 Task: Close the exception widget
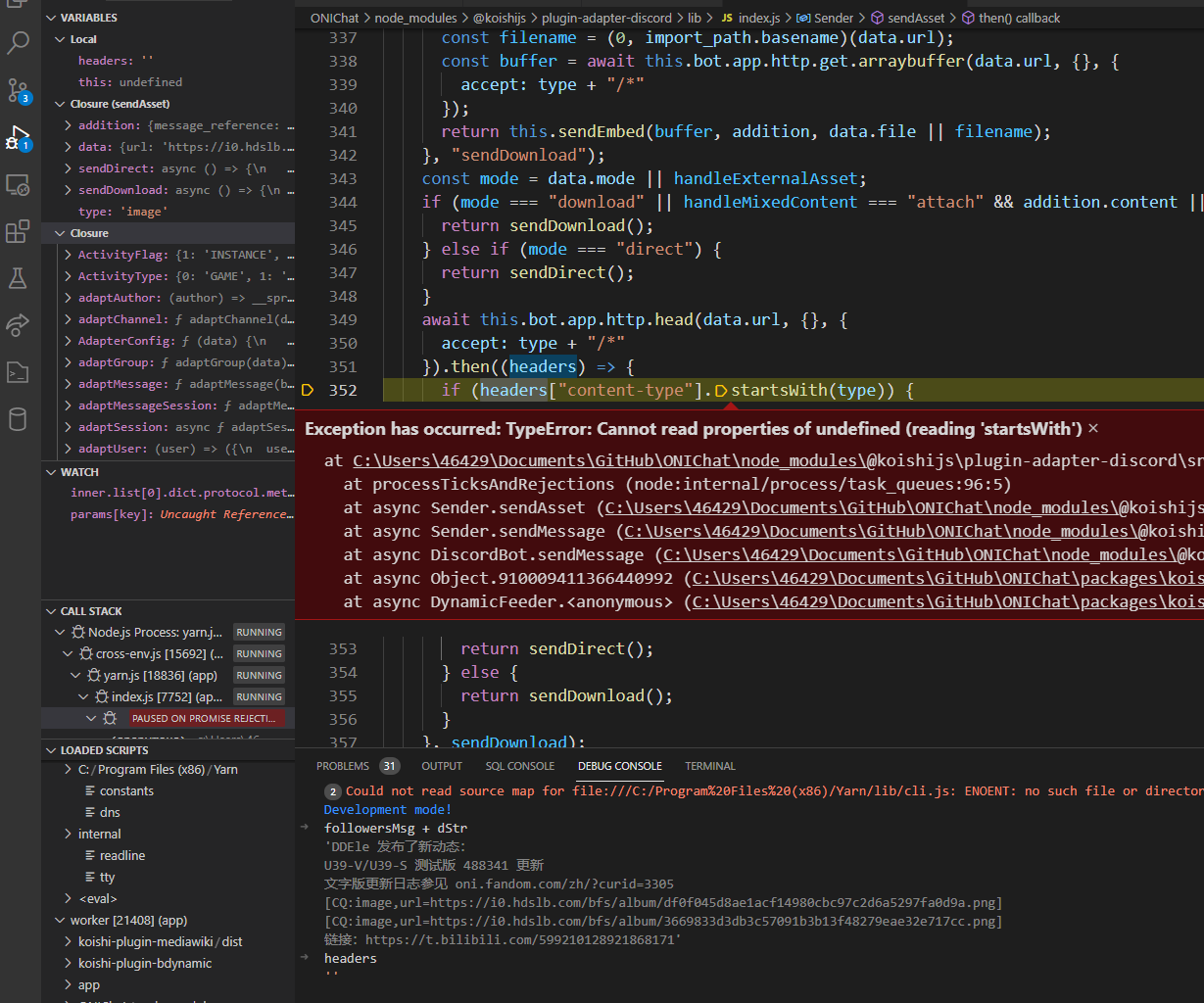click(1093, 428)
